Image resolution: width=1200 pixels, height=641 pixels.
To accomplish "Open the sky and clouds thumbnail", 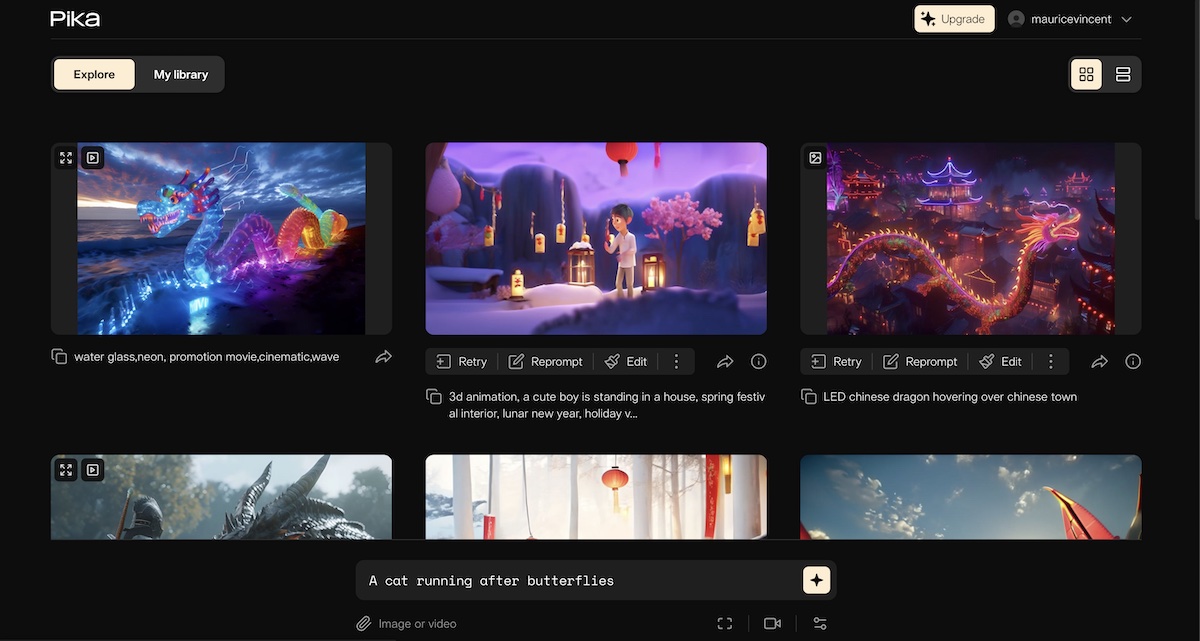I will [971, 497].
